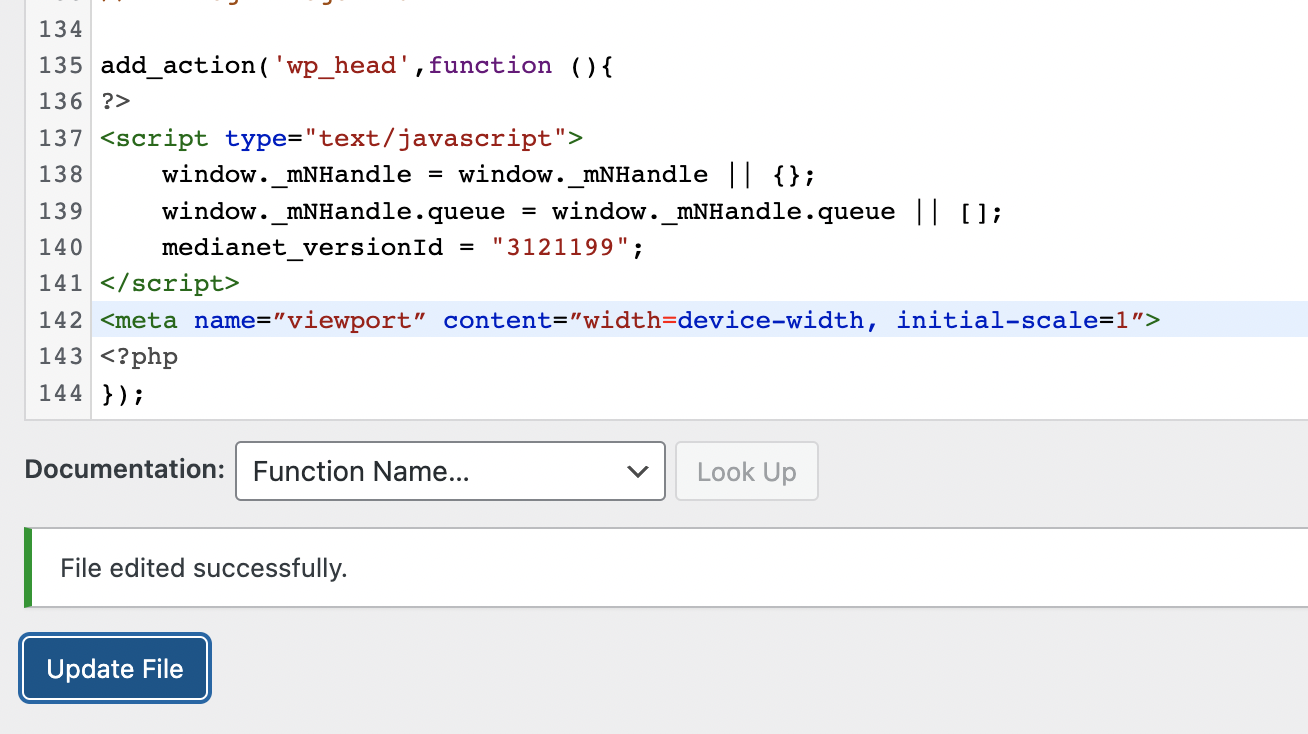Click line number 135 in the gutter
The width and height of the screenshot is (1308, 734).
[60, 65]
